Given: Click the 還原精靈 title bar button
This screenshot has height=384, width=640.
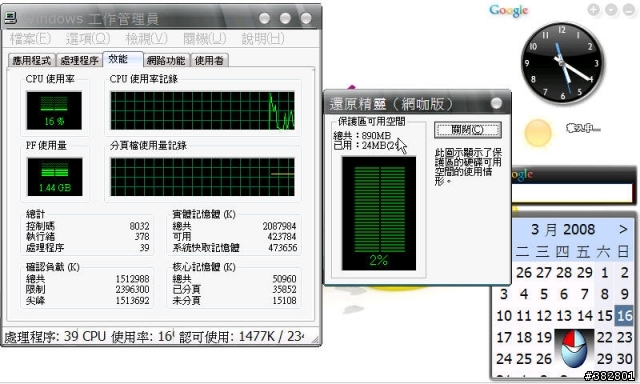Looking at the screenshot, I should [x=496, y=103].
